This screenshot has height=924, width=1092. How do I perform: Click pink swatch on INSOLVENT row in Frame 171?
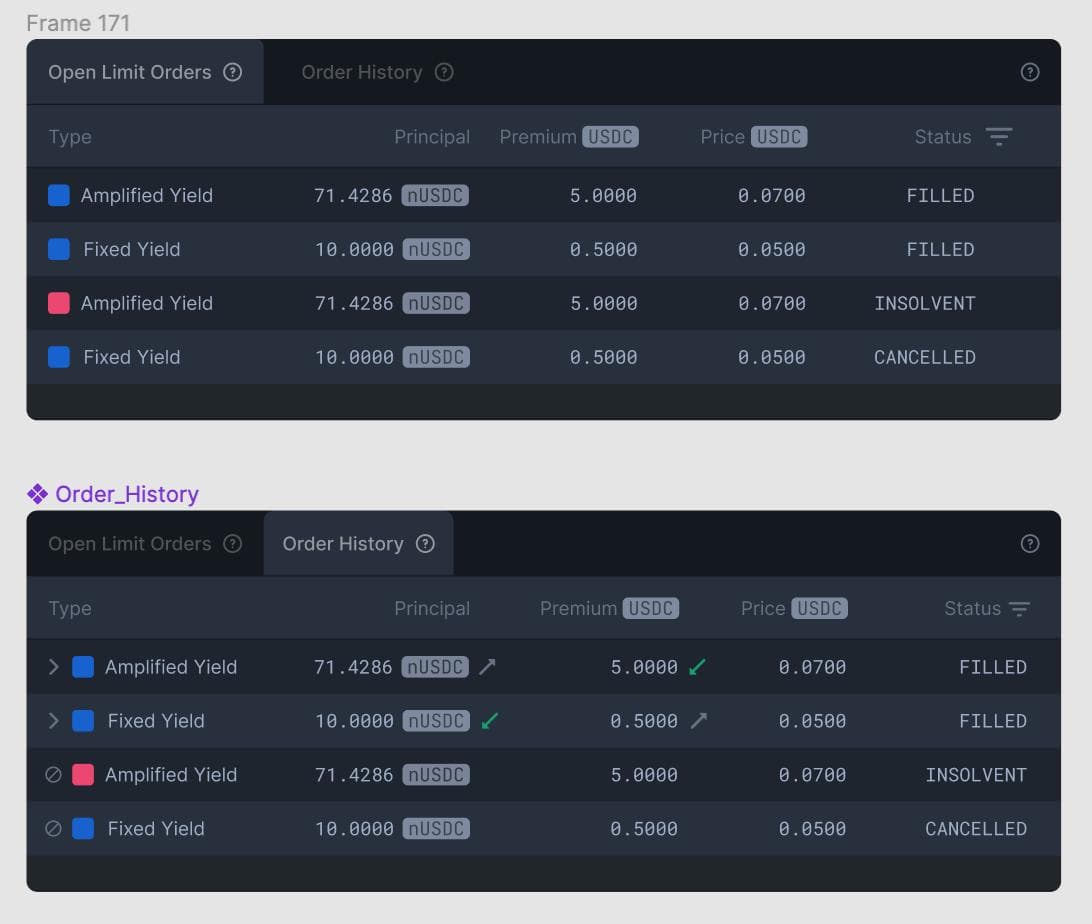(59, 303)
